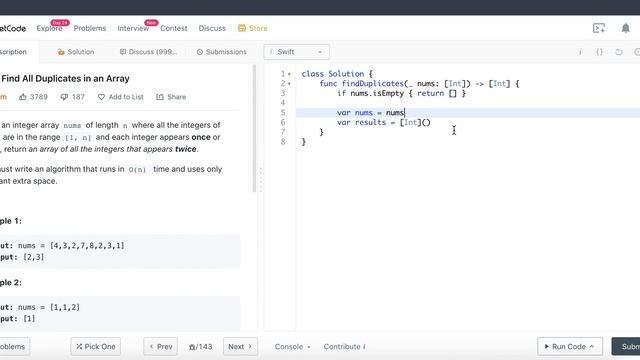The width and height of the screenshot is (640, 360).
Task: Click the curly braces format icon
Action: point(599,52)
